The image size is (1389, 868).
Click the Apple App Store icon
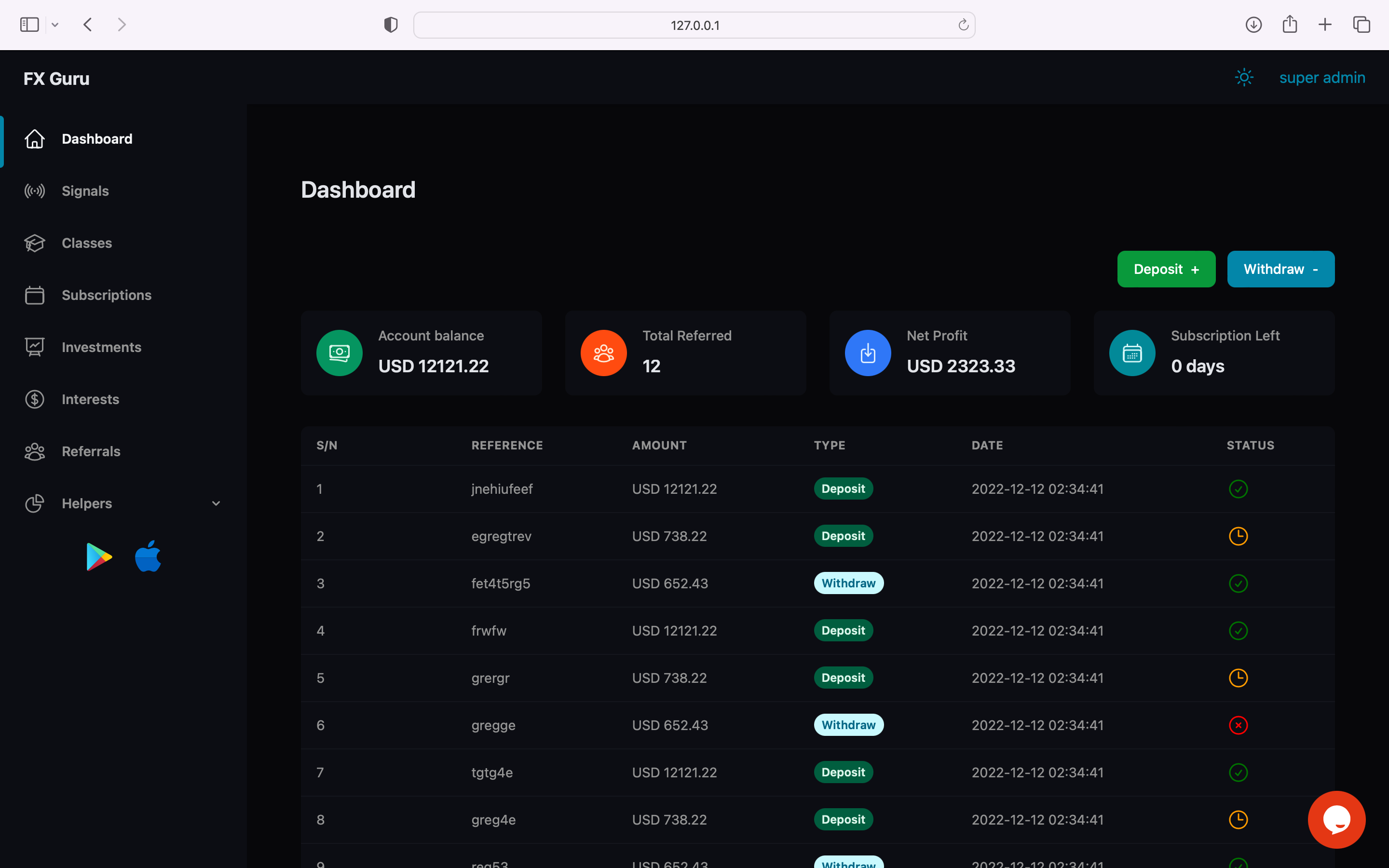pos(148,556)
